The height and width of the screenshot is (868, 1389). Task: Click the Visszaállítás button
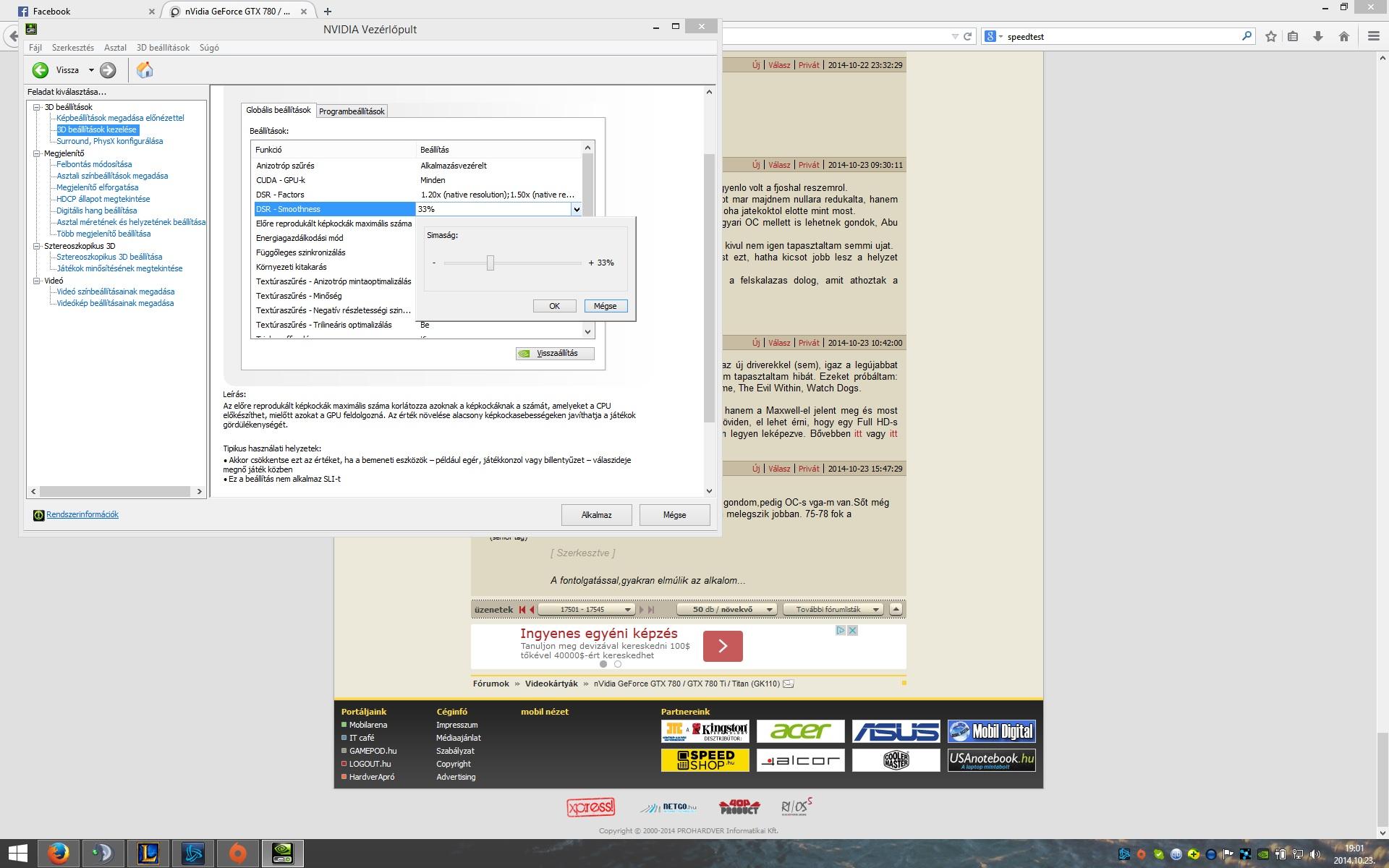coord(556,354)
